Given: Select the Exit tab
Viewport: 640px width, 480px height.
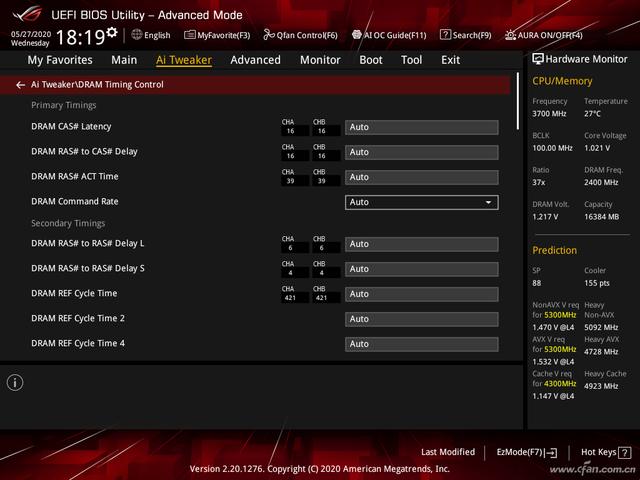Looking at the screenshot, I should [450, 60].
